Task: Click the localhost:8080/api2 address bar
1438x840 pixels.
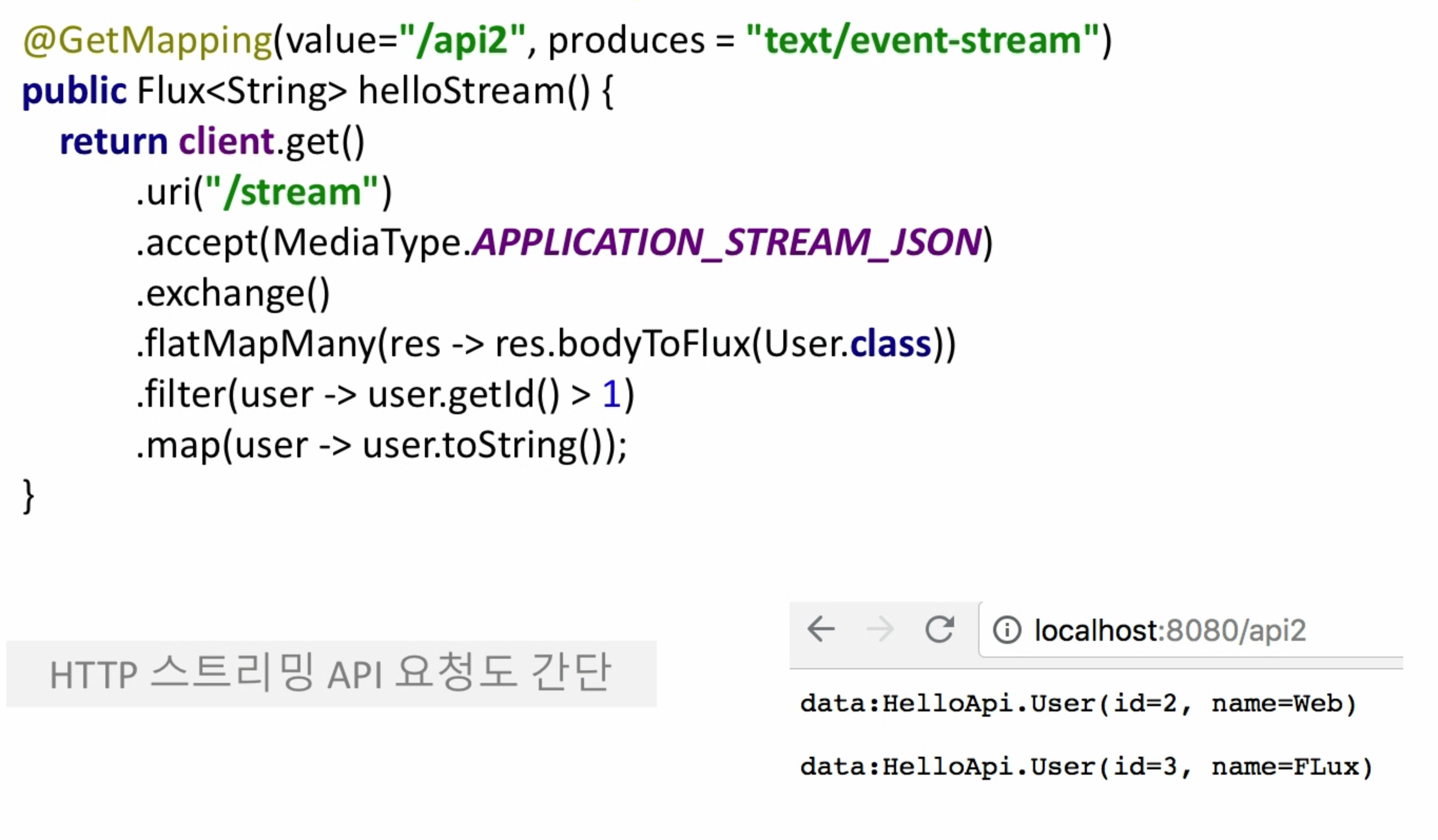Action: click(x=1170, y=631)
